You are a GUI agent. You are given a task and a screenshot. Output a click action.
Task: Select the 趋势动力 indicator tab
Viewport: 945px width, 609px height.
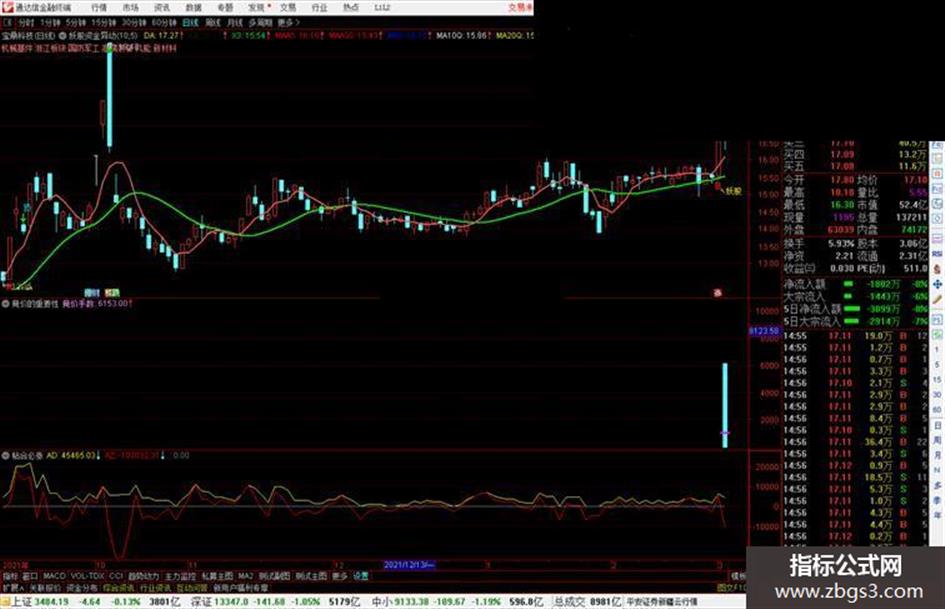pos(144,576)
